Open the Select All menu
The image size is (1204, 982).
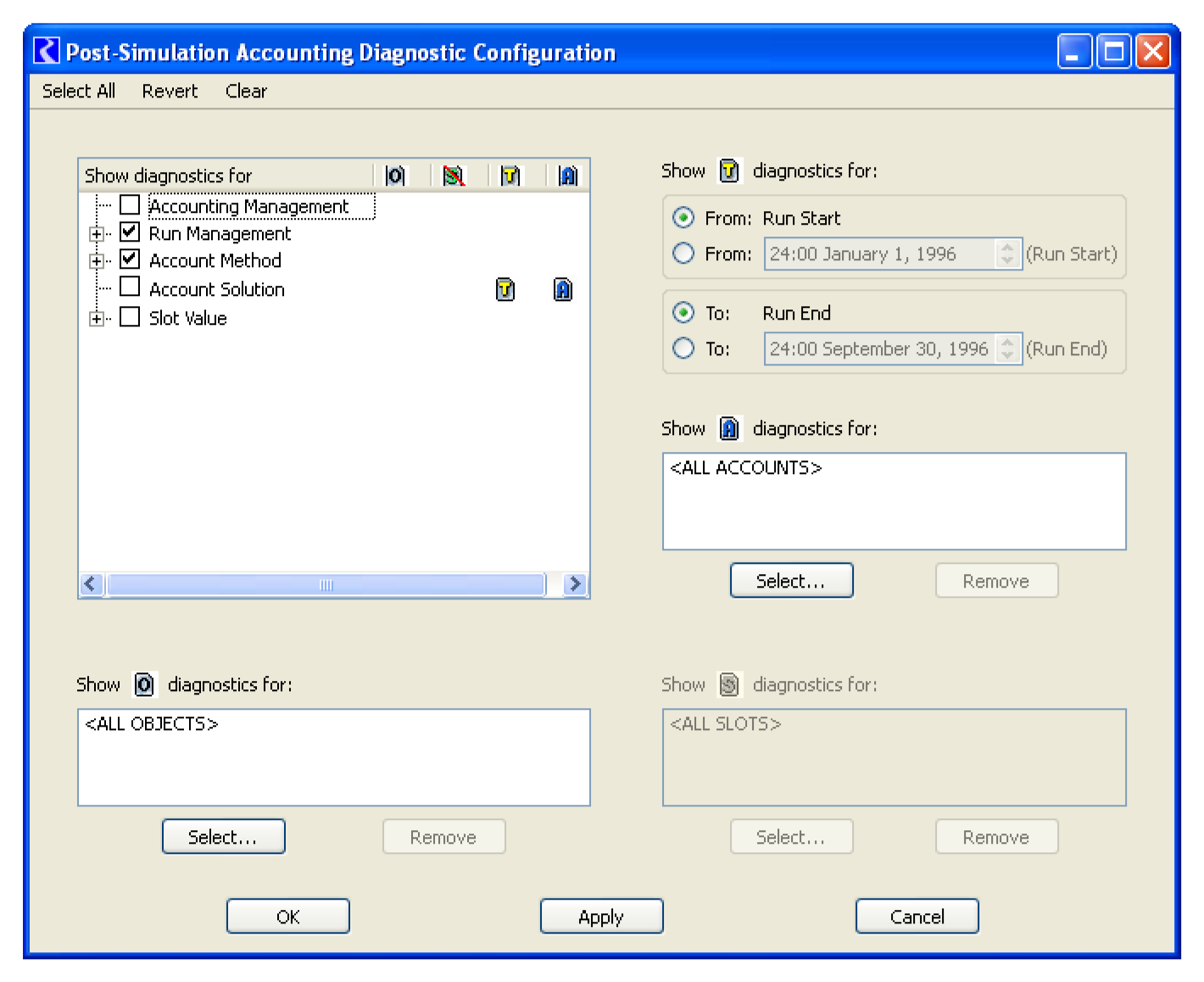tap(79, 91)
